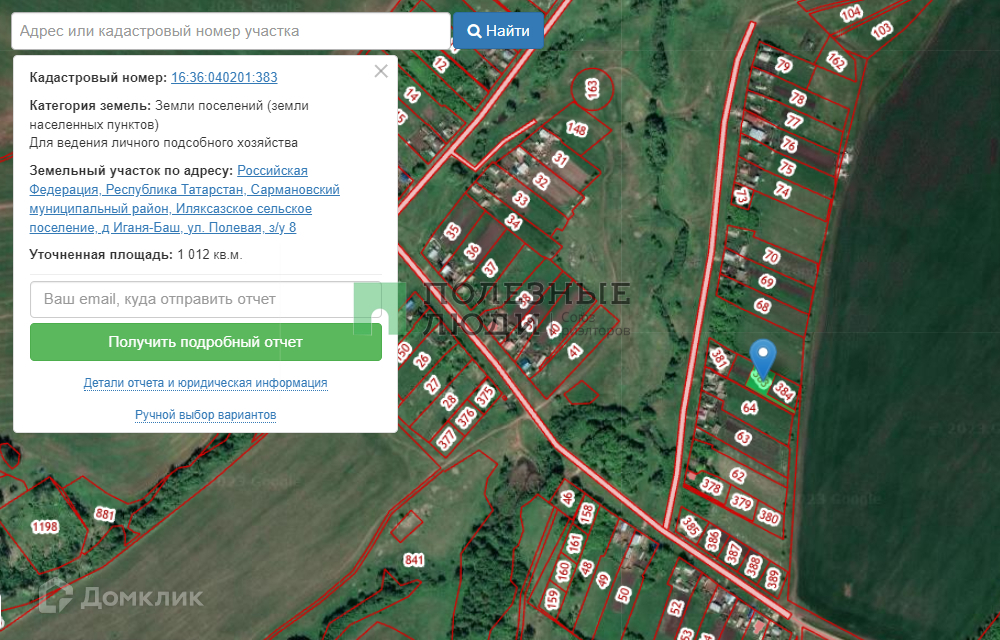Select parcel 159 on the map
1000x640 pixels.
tap(552, 599)
